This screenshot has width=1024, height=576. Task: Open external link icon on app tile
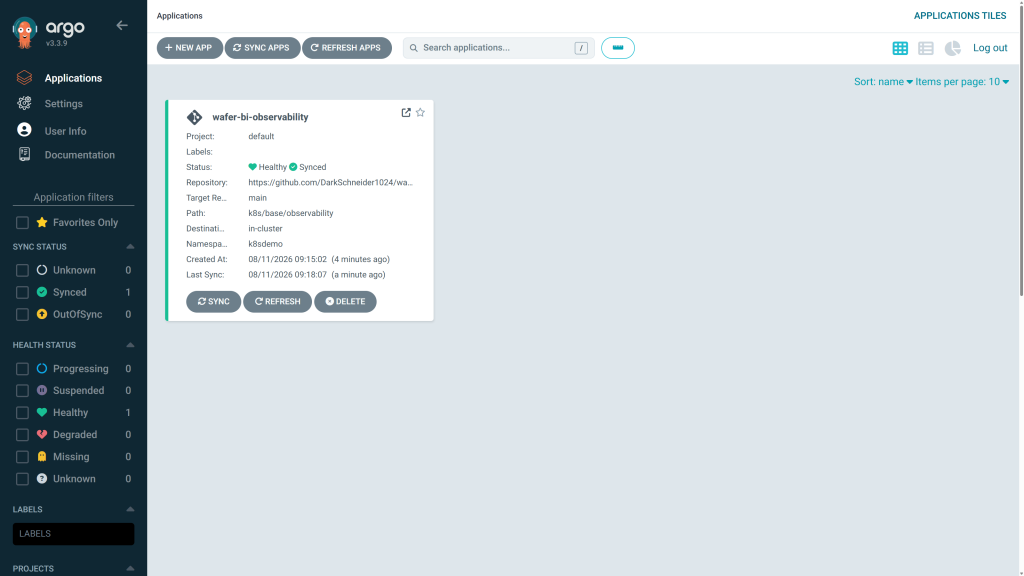coord(406,112)
